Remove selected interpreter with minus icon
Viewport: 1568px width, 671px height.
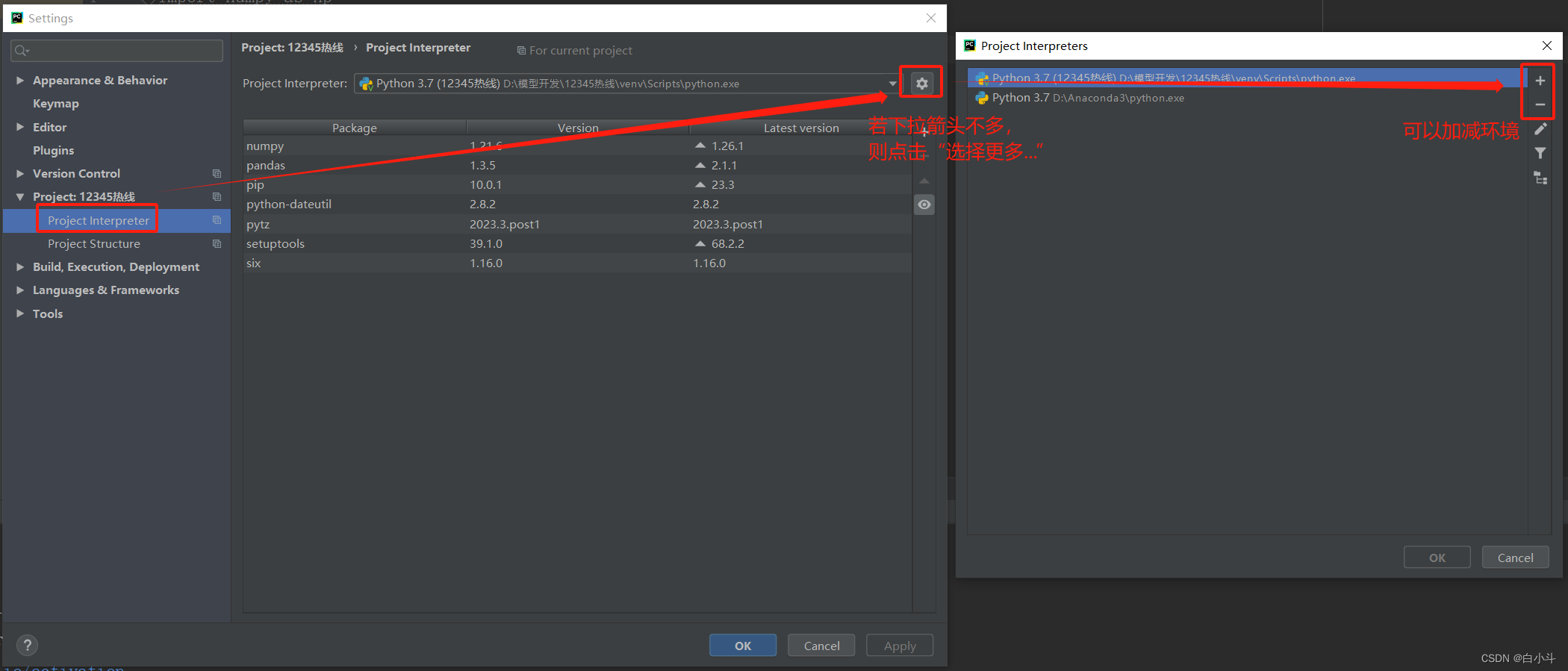point(1540,104)
